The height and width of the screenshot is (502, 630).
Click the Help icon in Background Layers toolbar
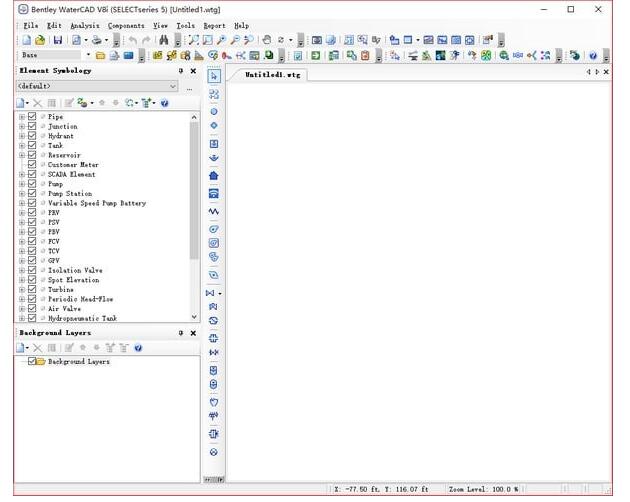(138, 347)
